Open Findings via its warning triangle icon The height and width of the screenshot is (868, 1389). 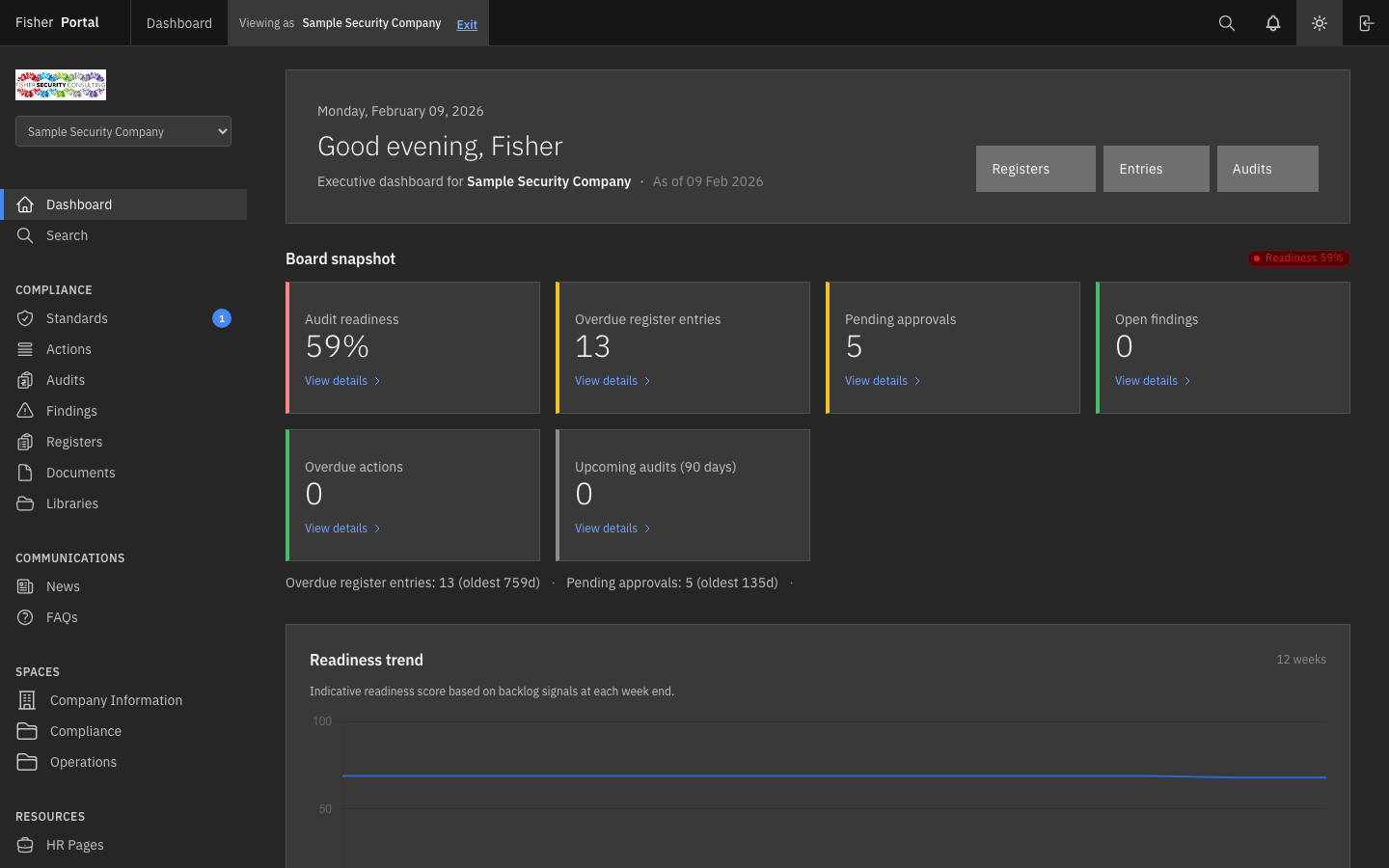tap(25, 411)
